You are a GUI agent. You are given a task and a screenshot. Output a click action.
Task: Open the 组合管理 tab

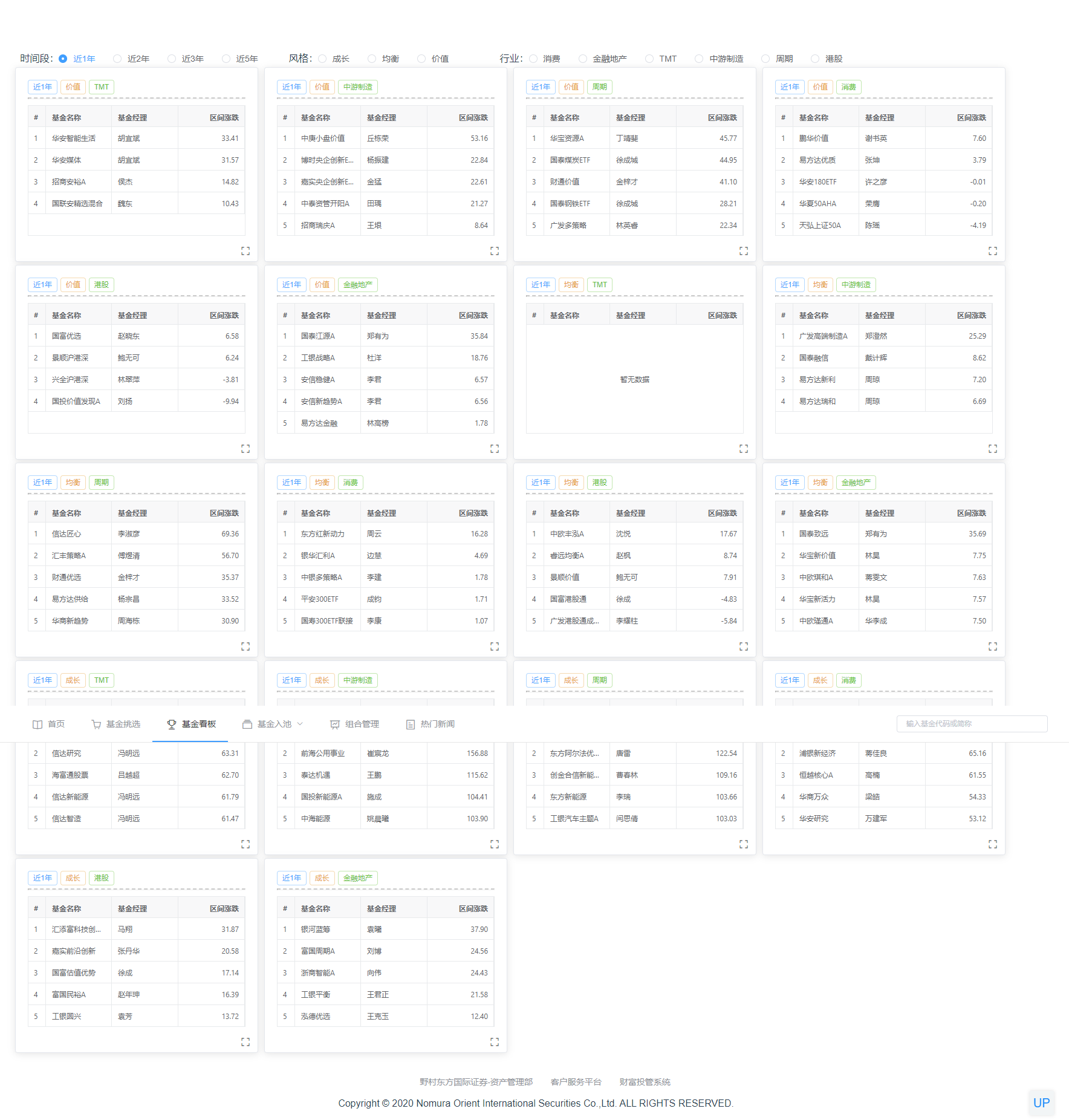[x=354, y=724]
